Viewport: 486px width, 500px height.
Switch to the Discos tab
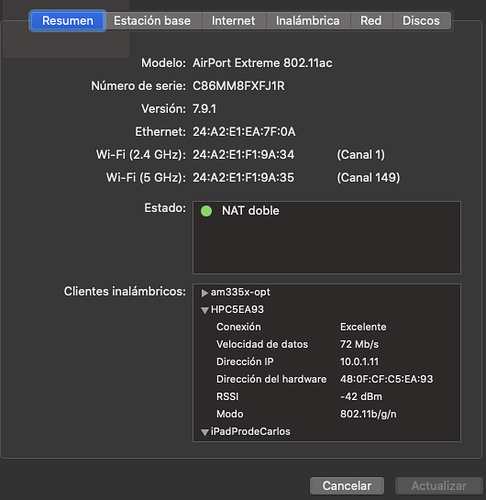(421, 21)
